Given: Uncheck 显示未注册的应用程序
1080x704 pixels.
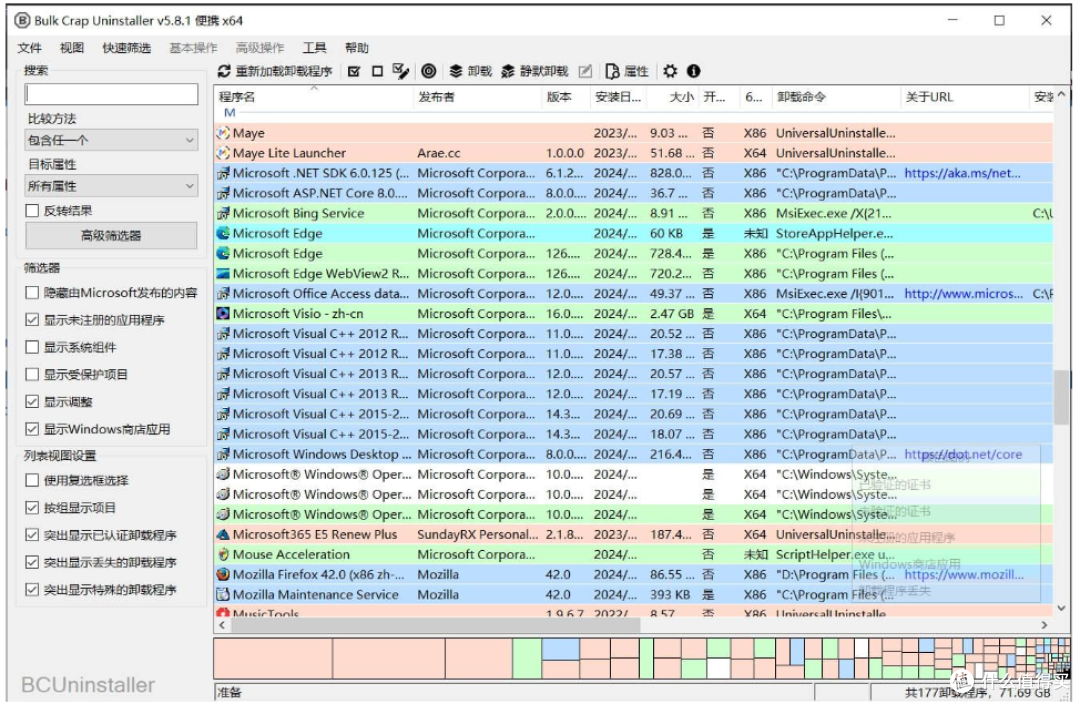Looking at the screenshot, I should click(32, 320).
